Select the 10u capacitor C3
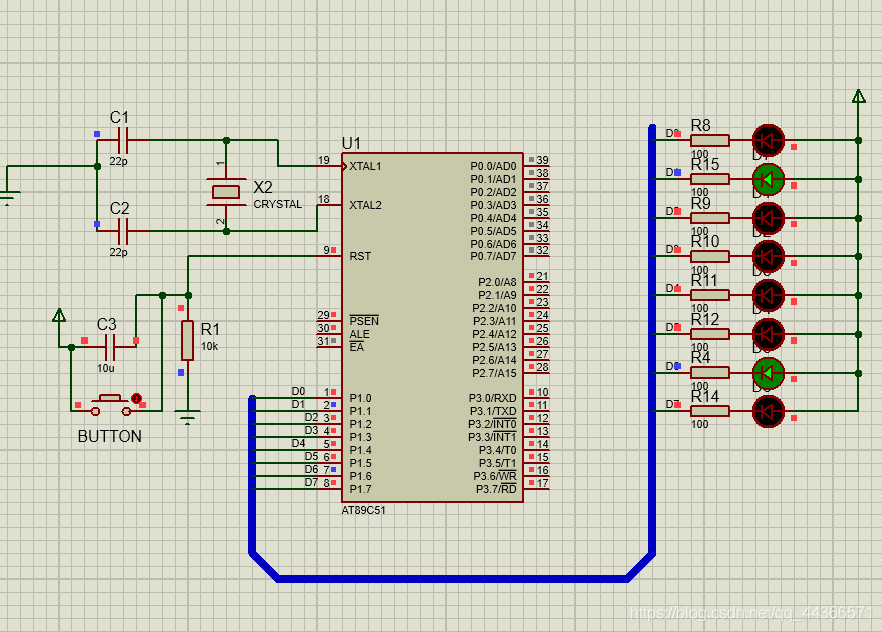Image resolution: width=882 pixels, height=632 pixels. (x=111, y=348)
